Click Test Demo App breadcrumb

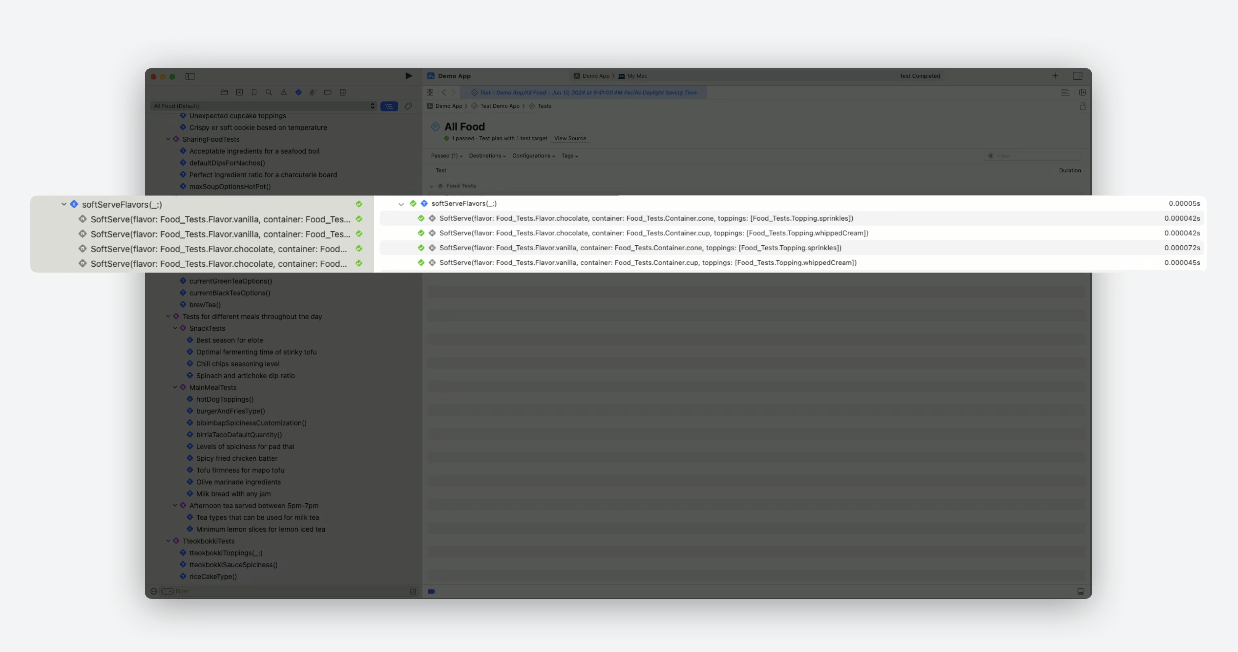[x=496, y=106]
